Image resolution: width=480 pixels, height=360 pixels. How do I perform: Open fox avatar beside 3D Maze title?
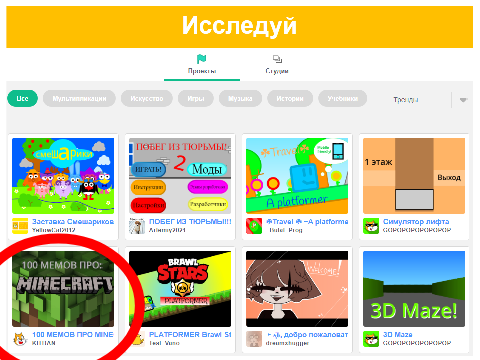click(x=371, y=339)
